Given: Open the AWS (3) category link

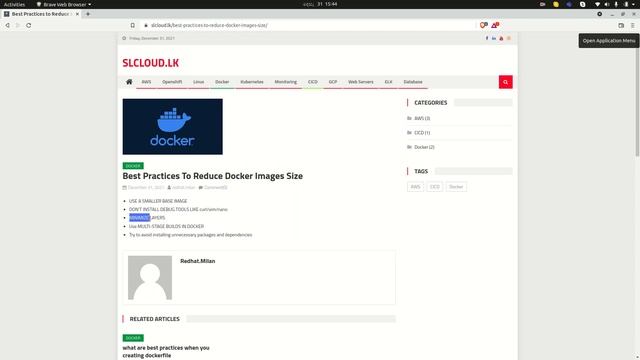Looking at the screenshot, I should [x=422, y=118].
